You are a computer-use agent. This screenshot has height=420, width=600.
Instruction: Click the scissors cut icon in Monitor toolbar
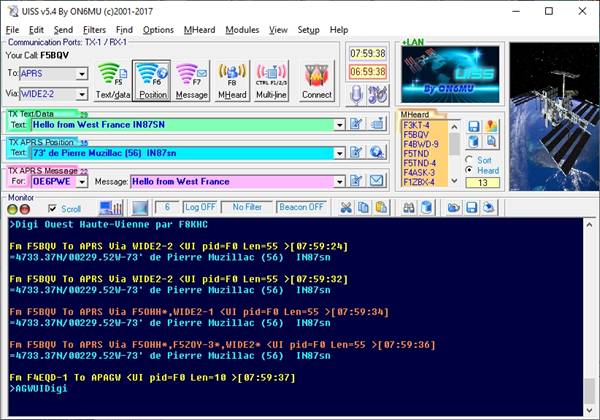coord(346,208)
